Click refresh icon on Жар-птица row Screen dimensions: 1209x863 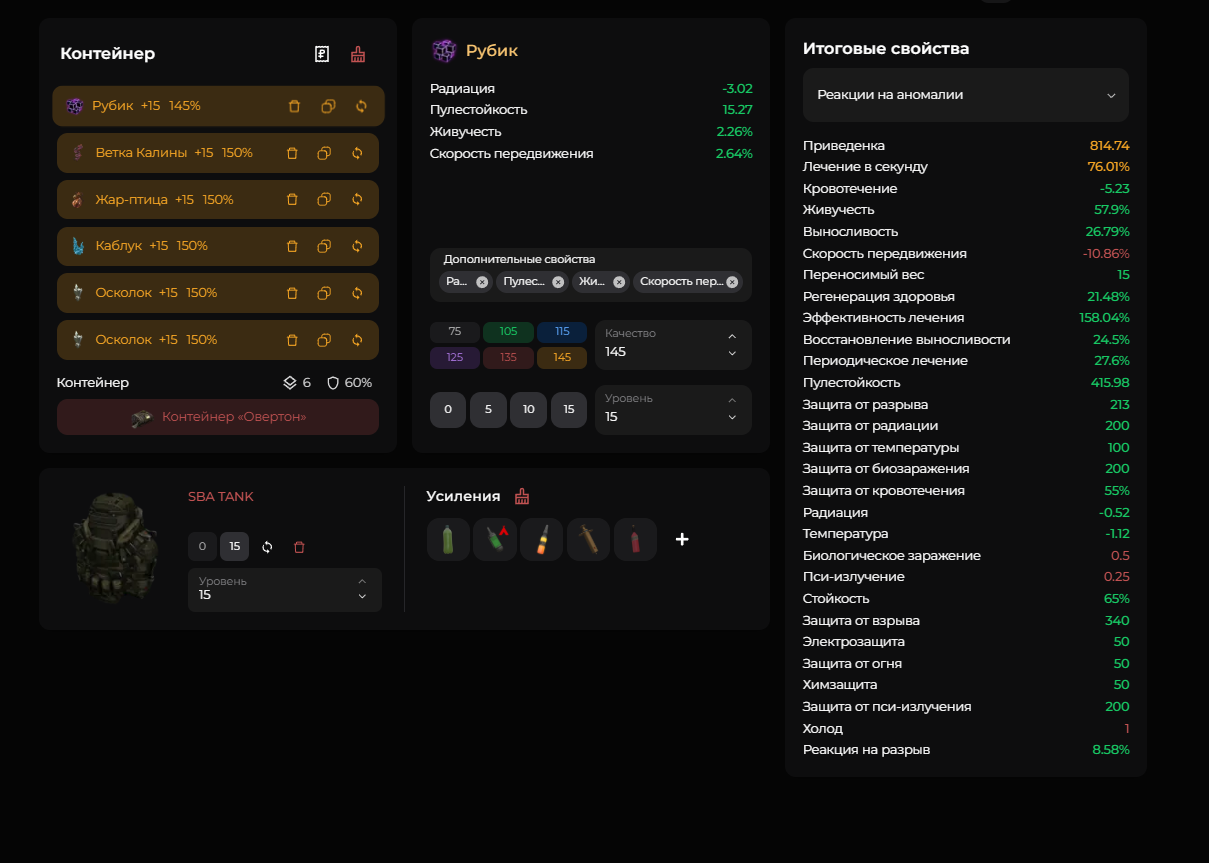357,200
